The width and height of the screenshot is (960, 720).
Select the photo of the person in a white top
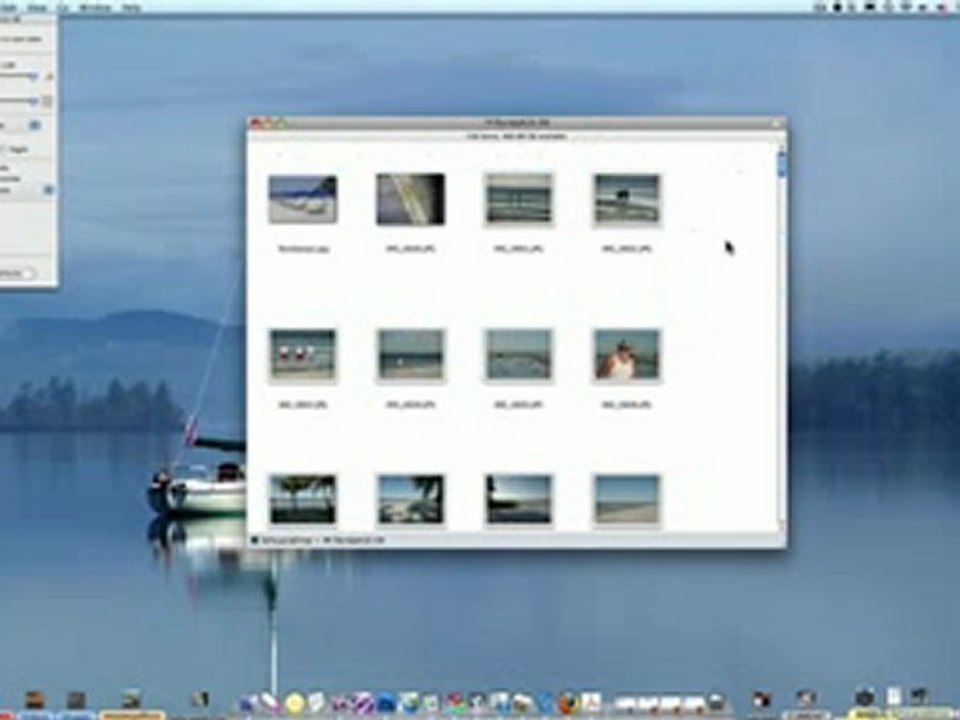[x=627, y=355]
